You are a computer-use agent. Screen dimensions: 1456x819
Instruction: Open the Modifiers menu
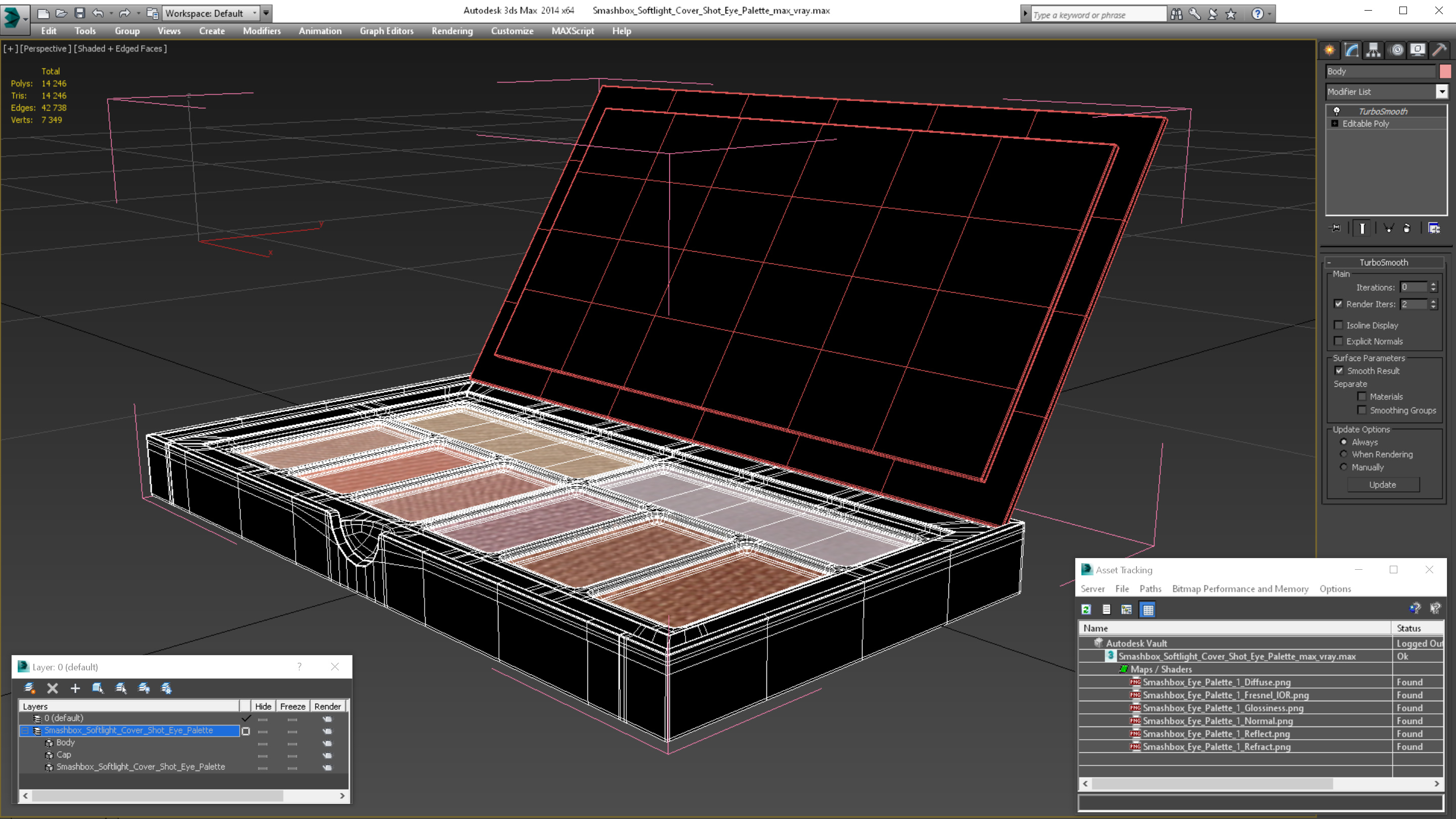pyautogui.click(x=262, y=31)
